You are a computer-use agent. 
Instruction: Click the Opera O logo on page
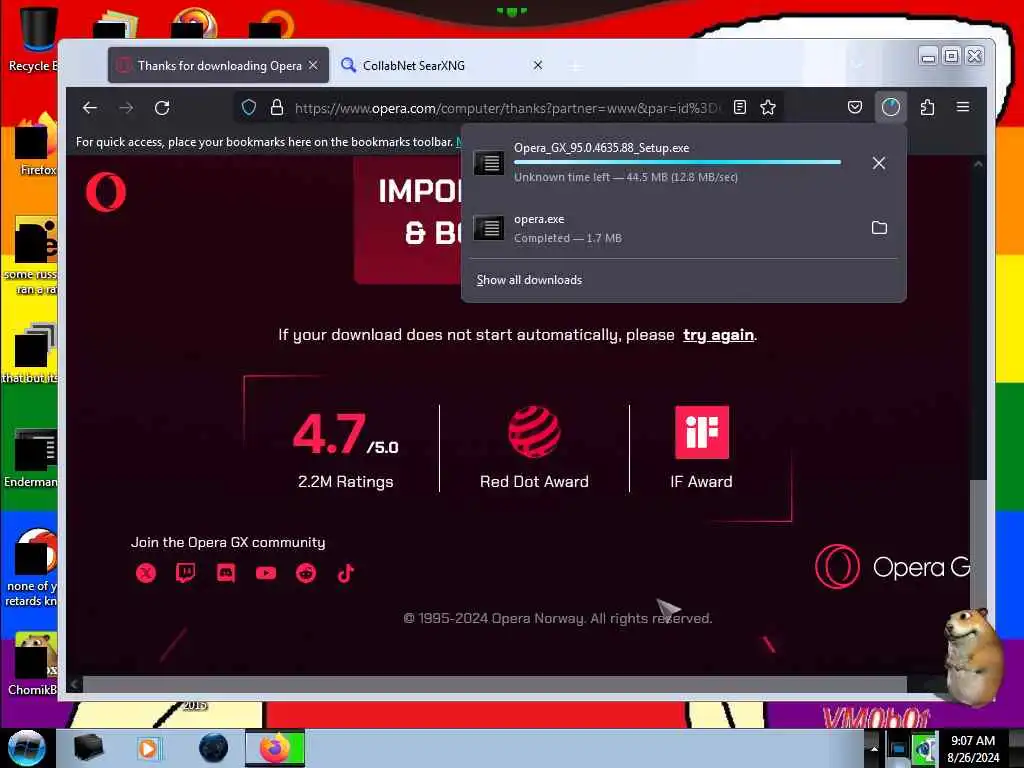point(106,192)
